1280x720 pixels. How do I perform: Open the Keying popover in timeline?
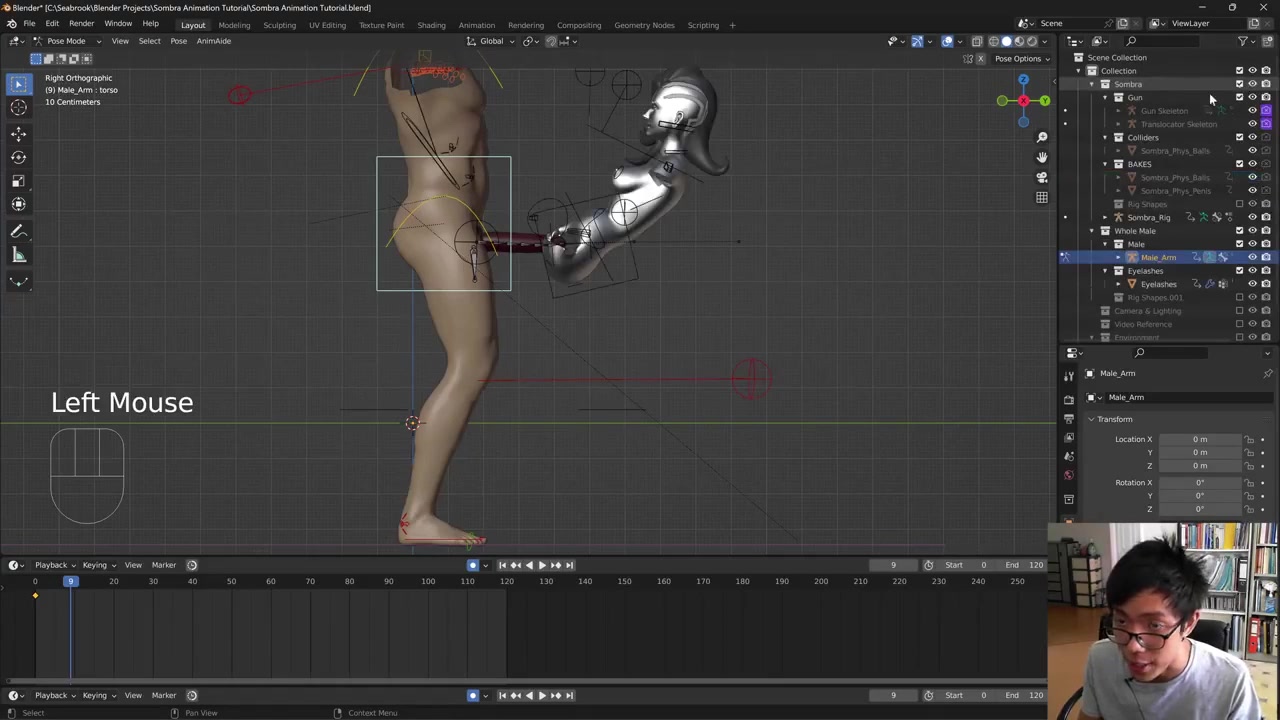pyautogui.click(x=98, y=565)
